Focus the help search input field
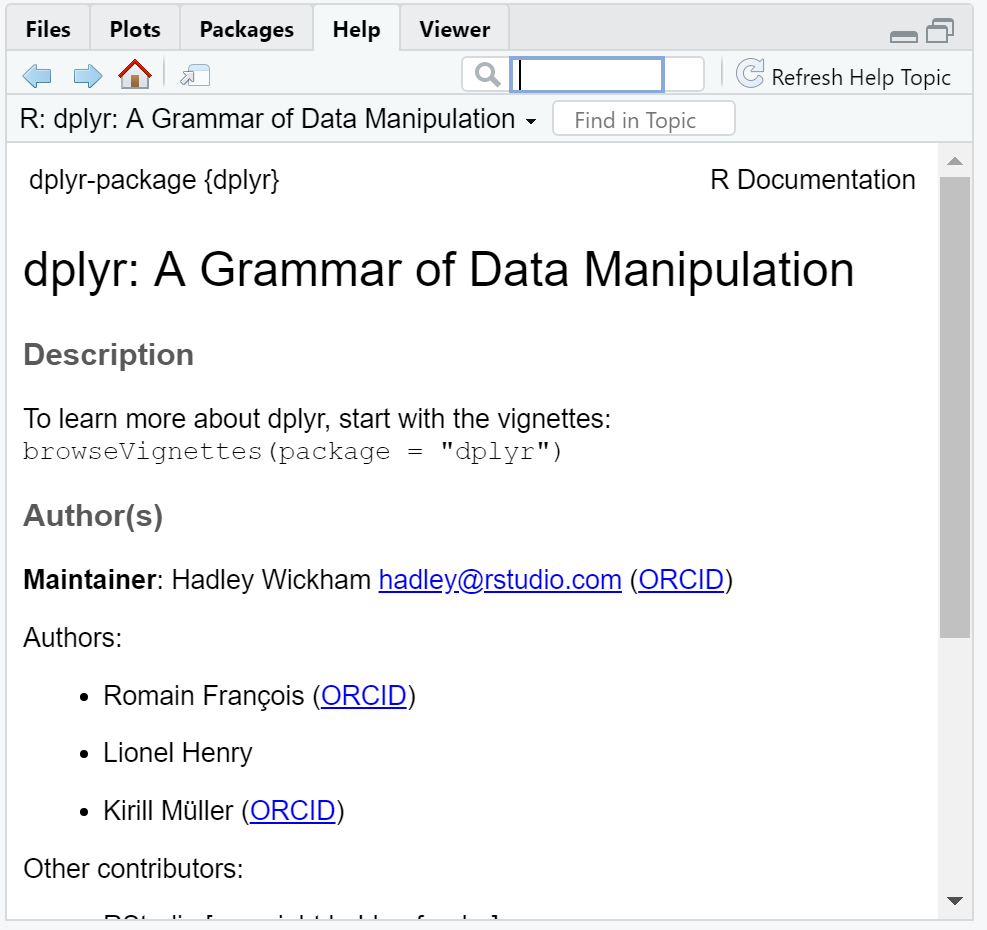 [587, 75]
